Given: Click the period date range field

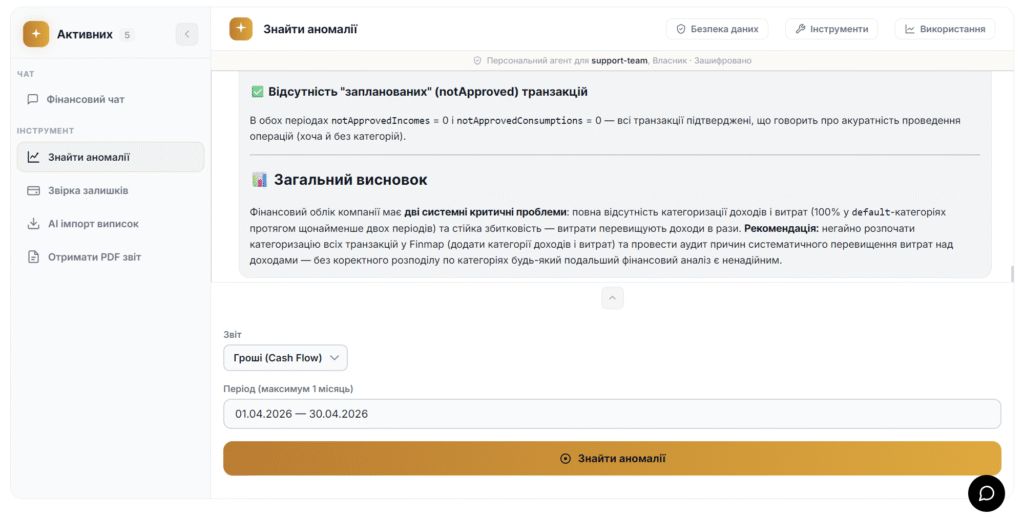Looking at the screenshot, I should pyautogui.click(x=611, y=414).
